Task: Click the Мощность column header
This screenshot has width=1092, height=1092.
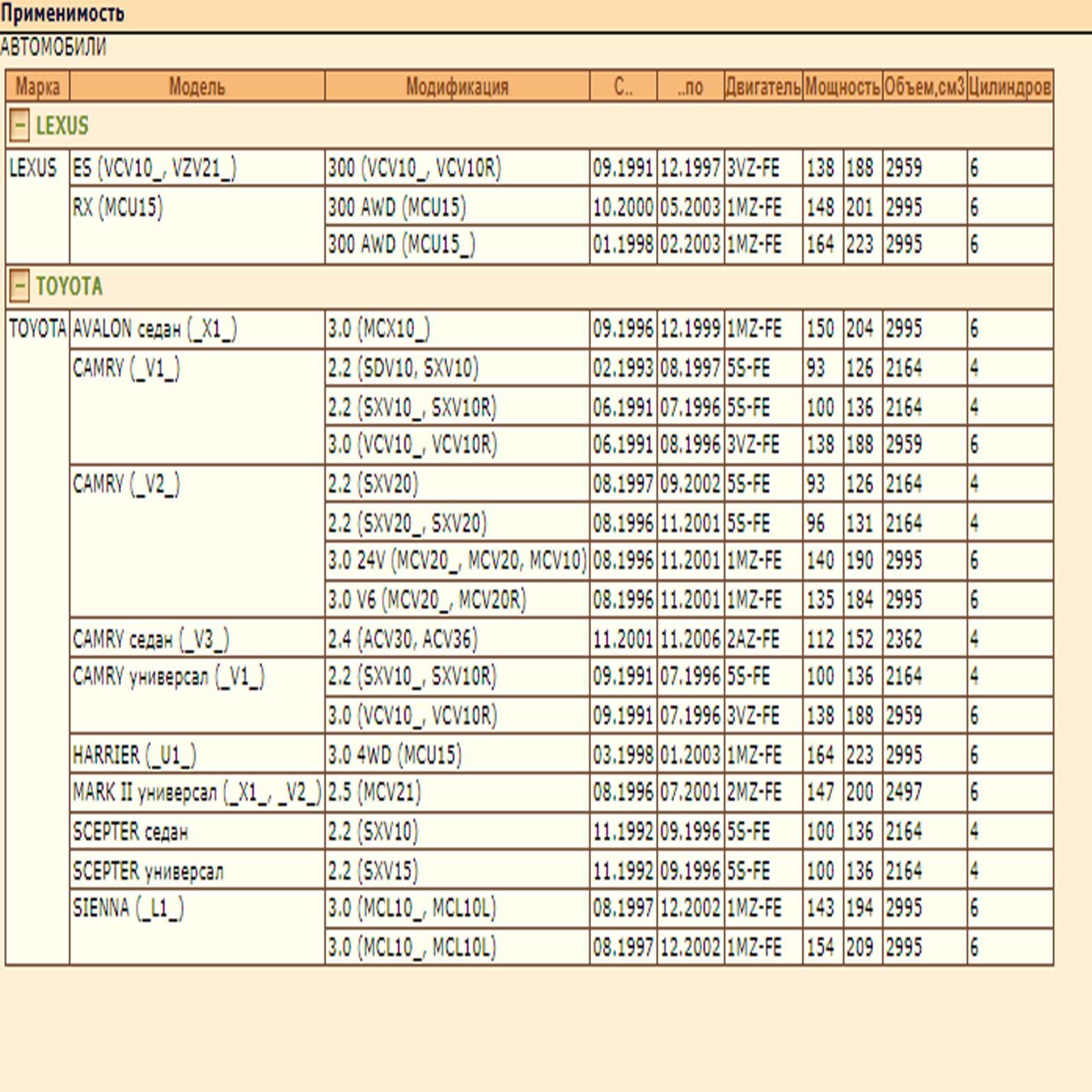Action: click(843, 87)
